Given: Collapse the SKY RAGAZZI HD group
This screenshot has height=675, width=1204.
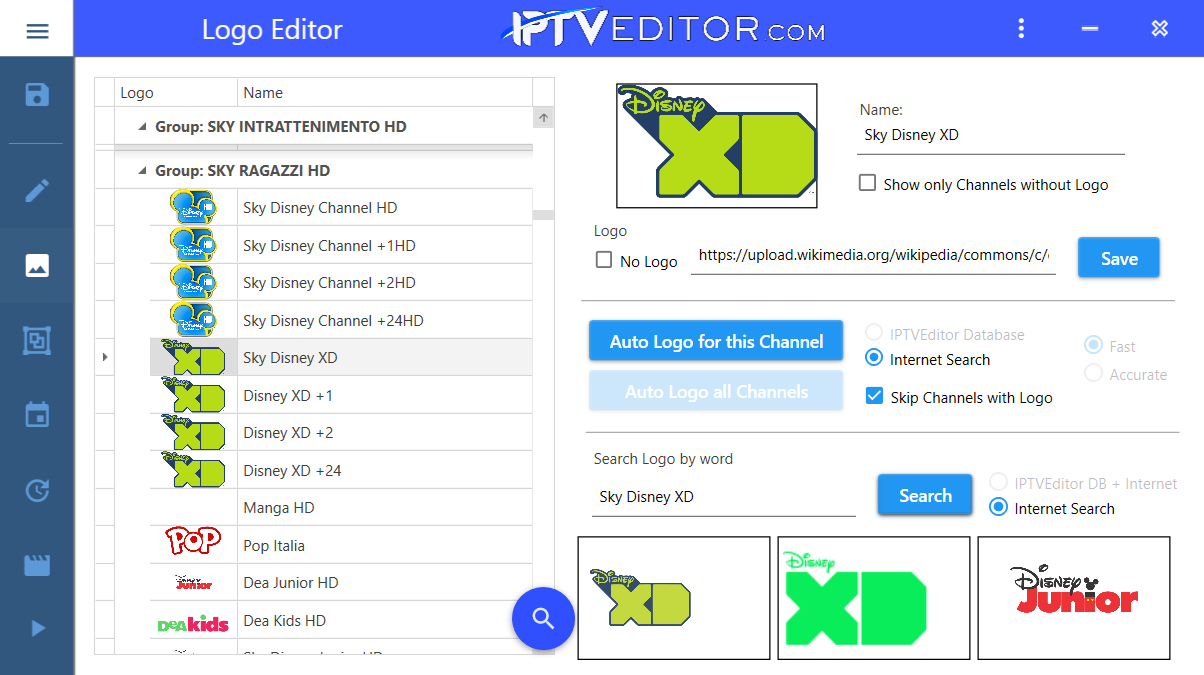Looking at the screenshot, I should (x=141, y=171).
